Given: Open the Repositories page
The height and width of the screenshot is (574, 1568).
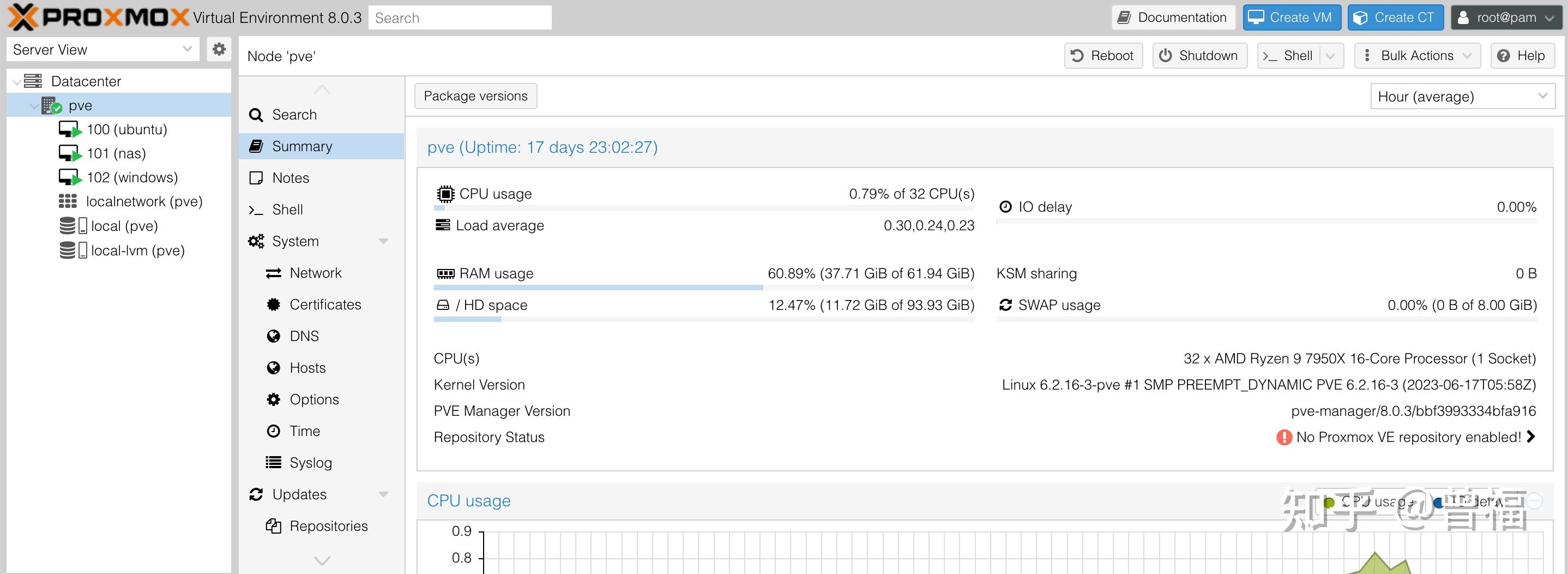Looking at the screenshot, I should 328,526.
